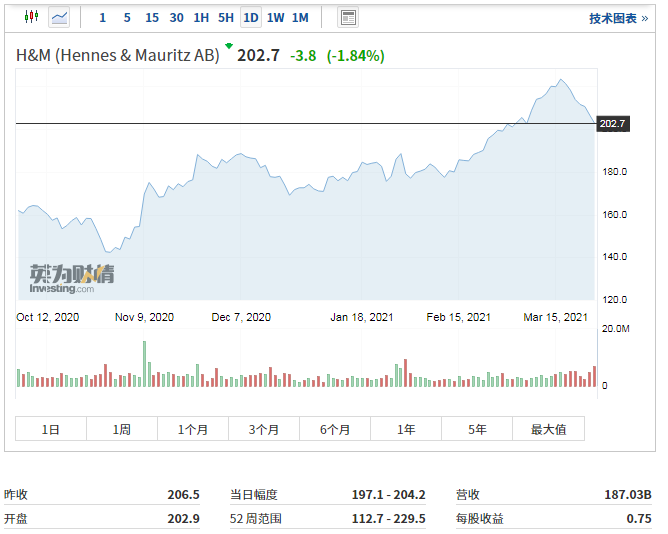Switch to candlestick chart type
668x534 pixels.
tap(30, 17)
